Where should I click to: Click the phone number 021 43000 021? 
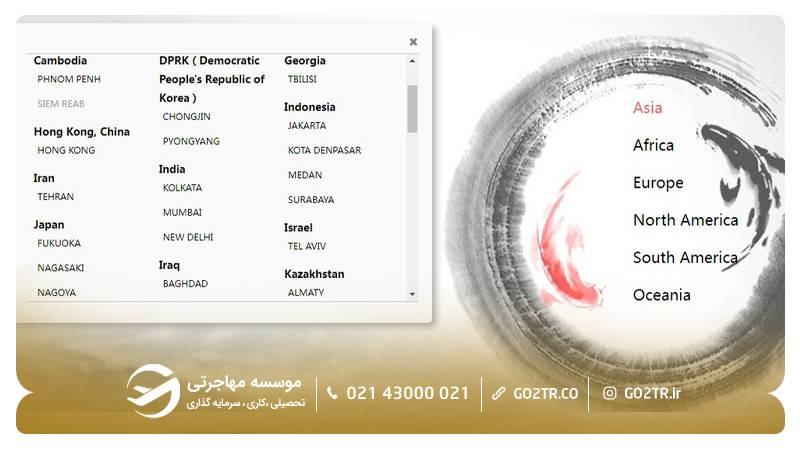(407, 393)
